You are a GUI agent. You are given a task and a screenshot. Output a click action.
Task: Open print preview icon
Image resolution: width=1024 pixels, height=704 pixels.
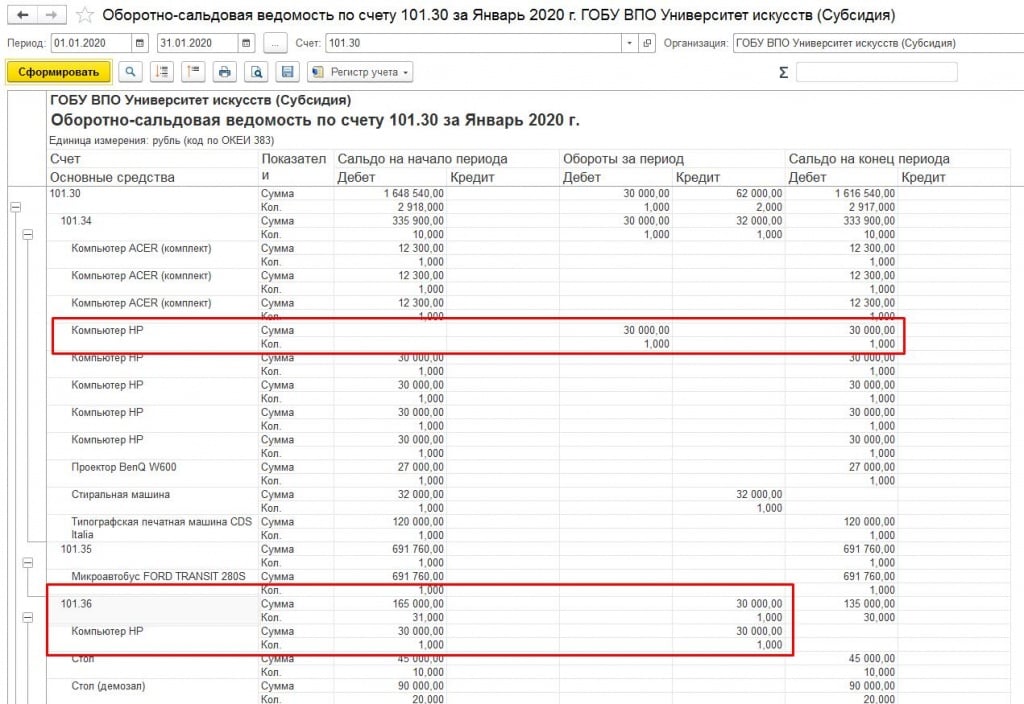click(257, 72)
